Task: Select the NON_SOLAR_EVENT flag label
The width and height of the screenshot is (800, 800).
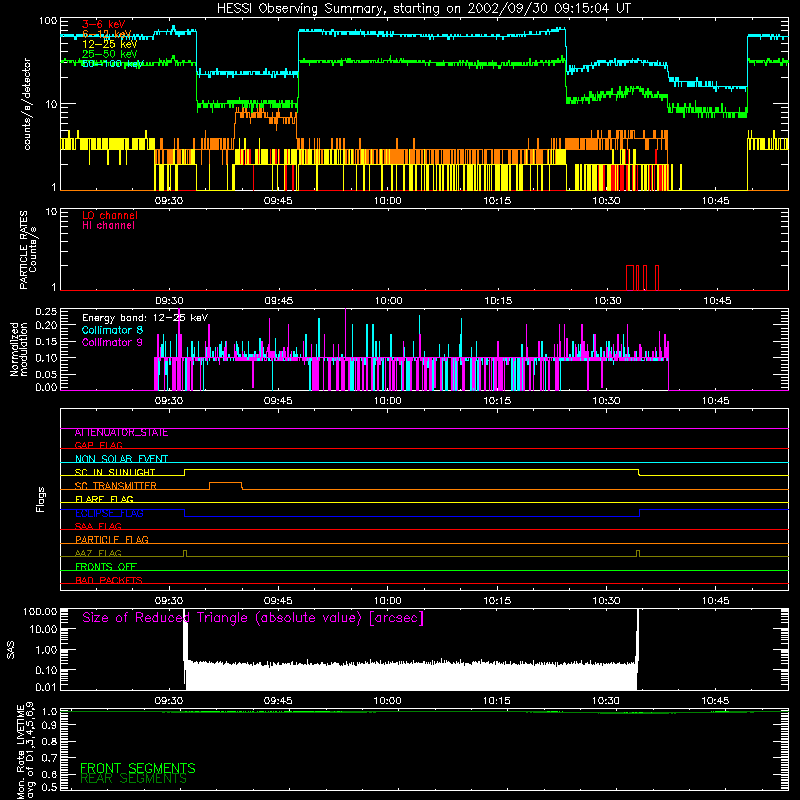Action: [x=121, y=459]
